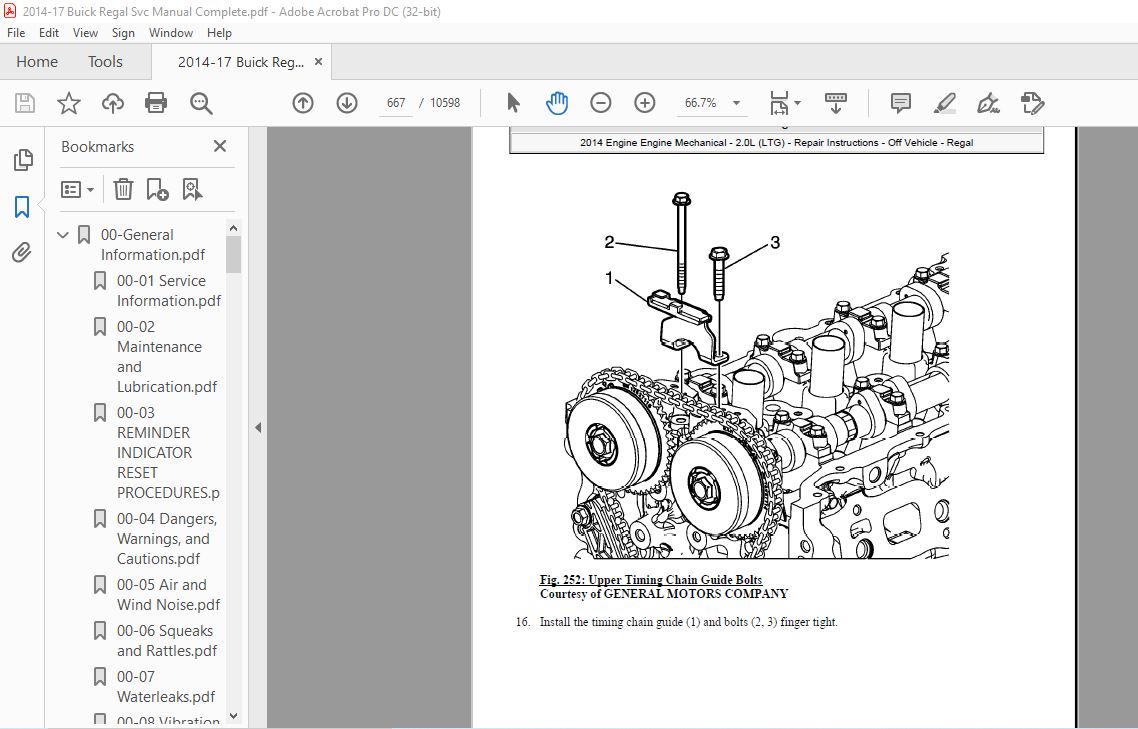This screenshot has height=729, width=1138.
Task: Find the current bookmark icon
Action: (x=192, y=190)
